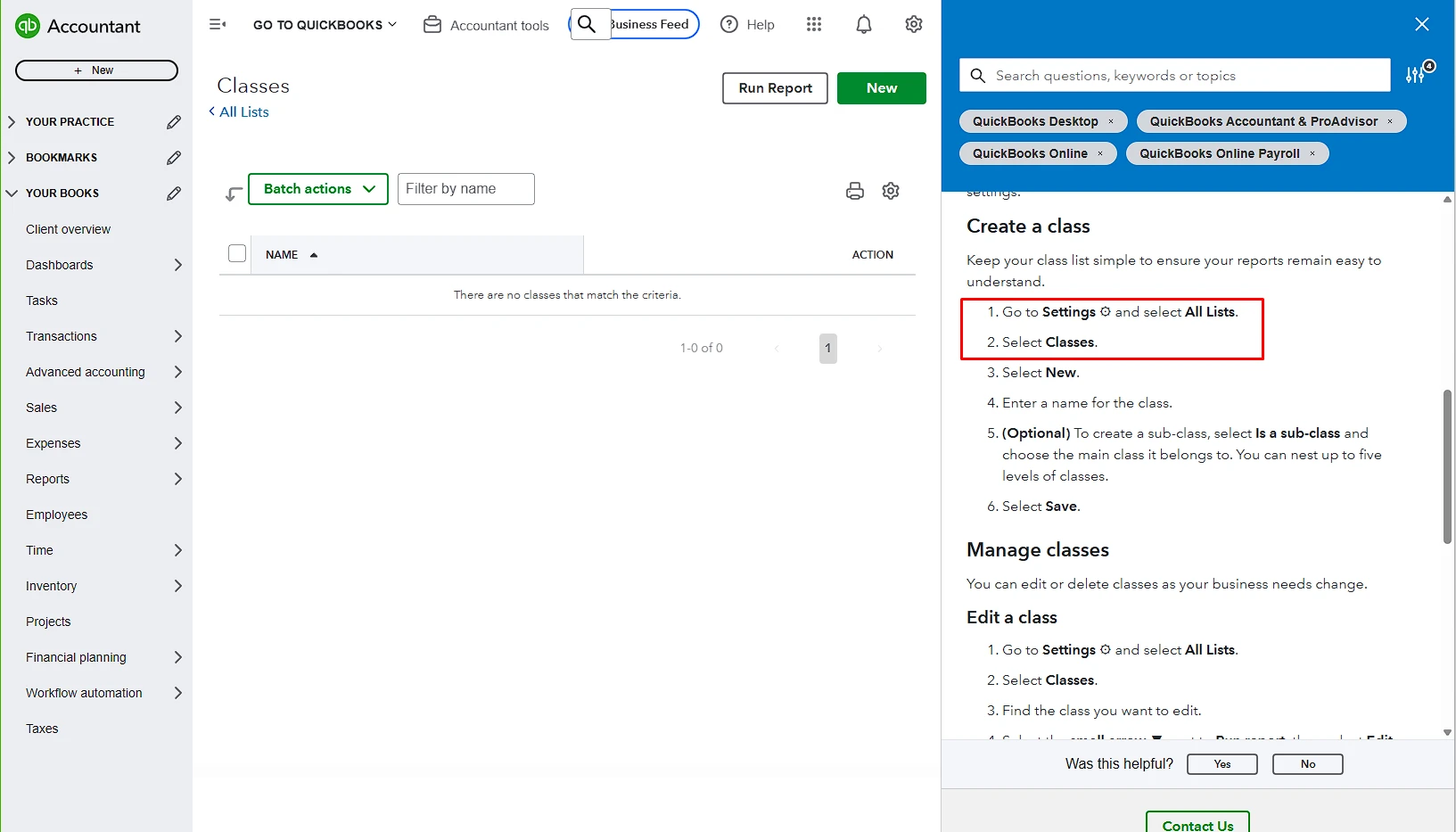Open the GO TO QUICKBOOKS dropdown
Image resolution: width=1456 pixels, height=832 pixels.
point(324,24)
